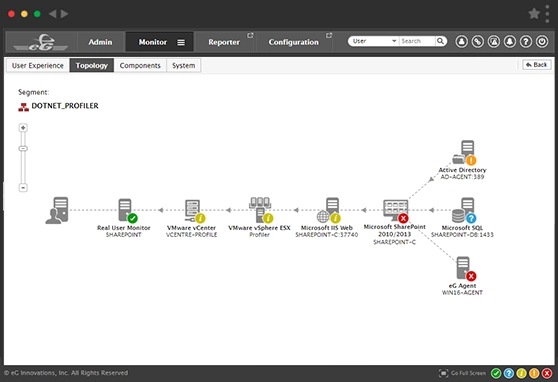Click the VCENTRE-PROFILE label
Image resolution: width=558 pixels, height=382 pixels.
(191, 235)
